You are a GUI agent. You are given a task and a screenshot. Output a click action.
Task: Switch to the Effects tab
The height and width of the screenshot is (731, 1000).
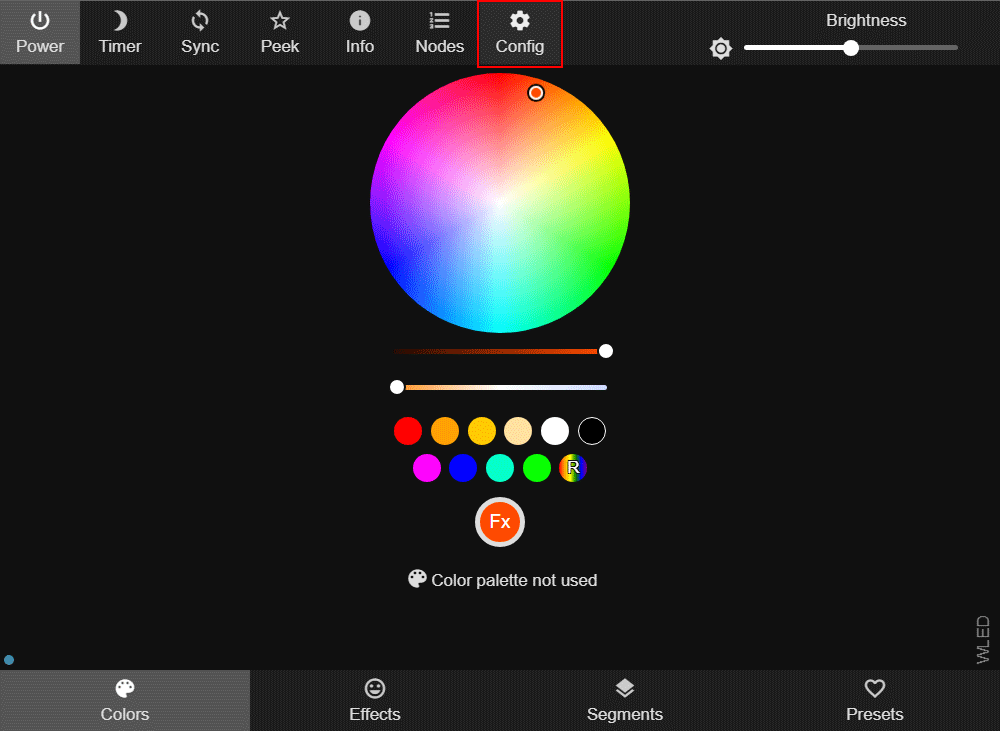point(375,700)
